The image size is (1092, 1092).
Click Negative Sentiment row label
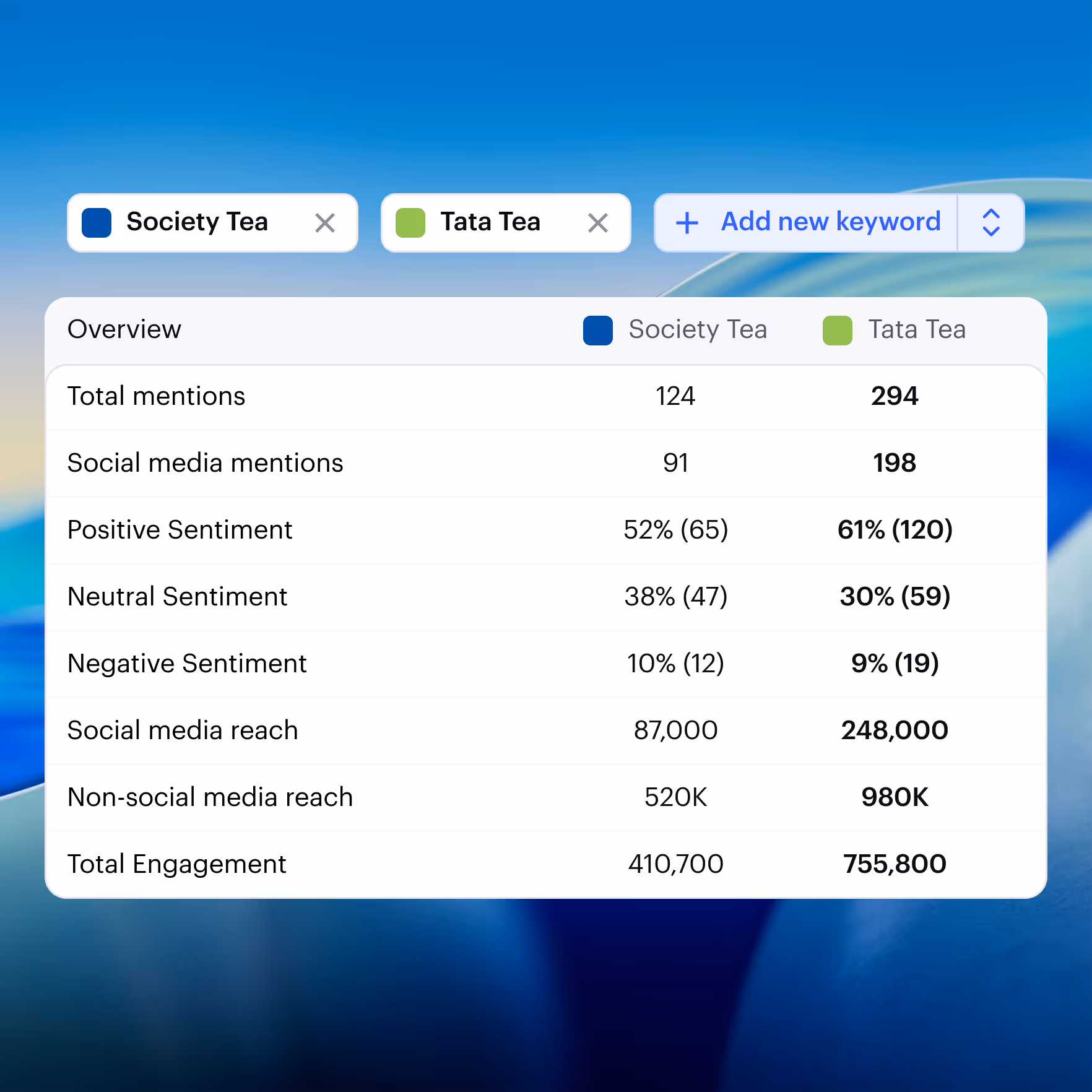tap(188, 664)
